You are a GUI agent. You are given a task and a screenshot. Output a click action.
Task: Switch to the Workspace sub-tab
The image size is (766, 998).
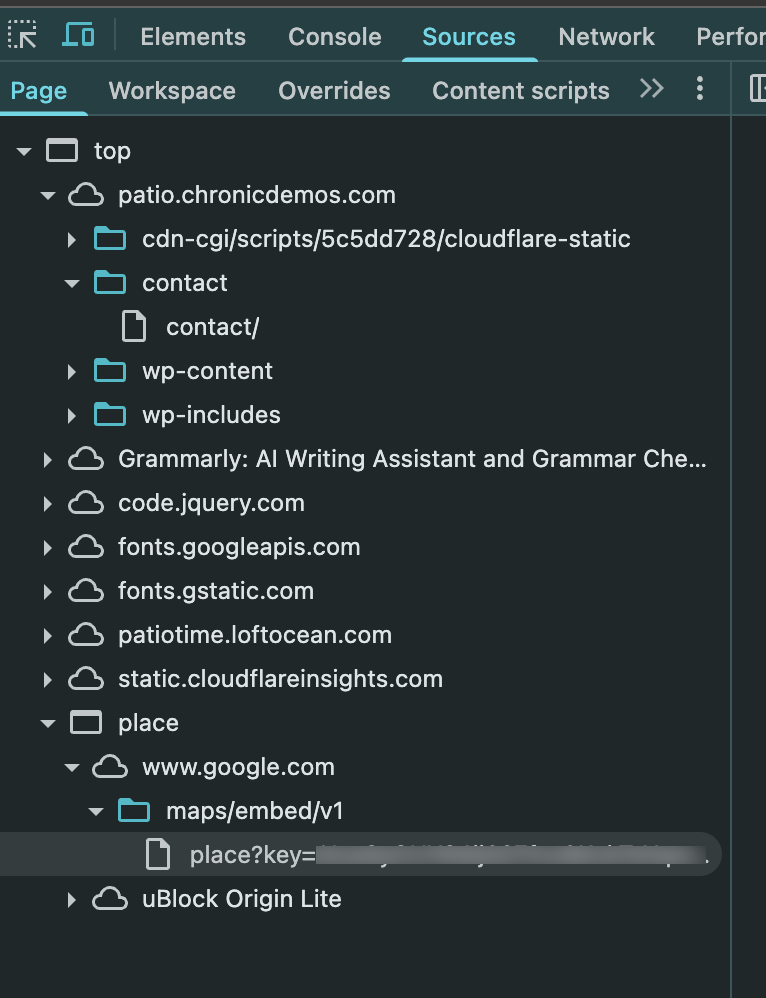(172, 91)
